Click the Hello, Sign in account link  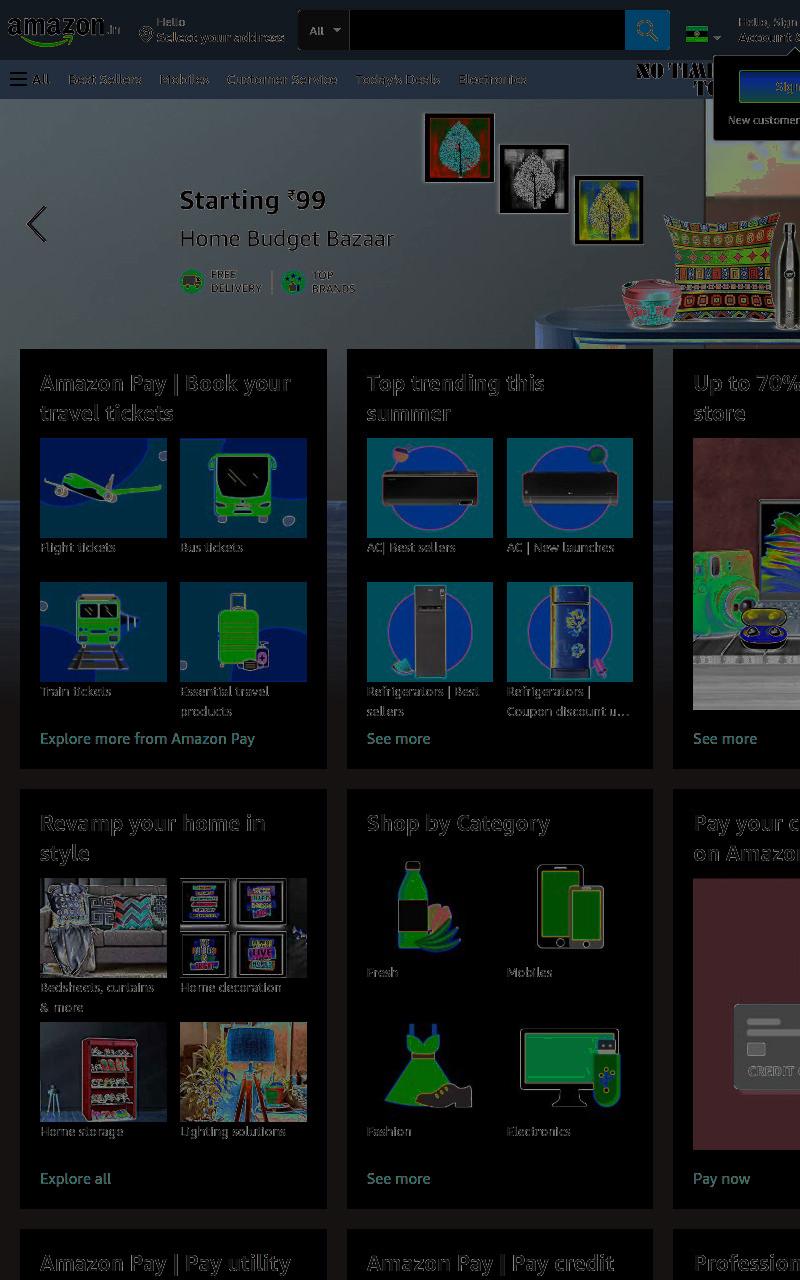pos(768,30)
